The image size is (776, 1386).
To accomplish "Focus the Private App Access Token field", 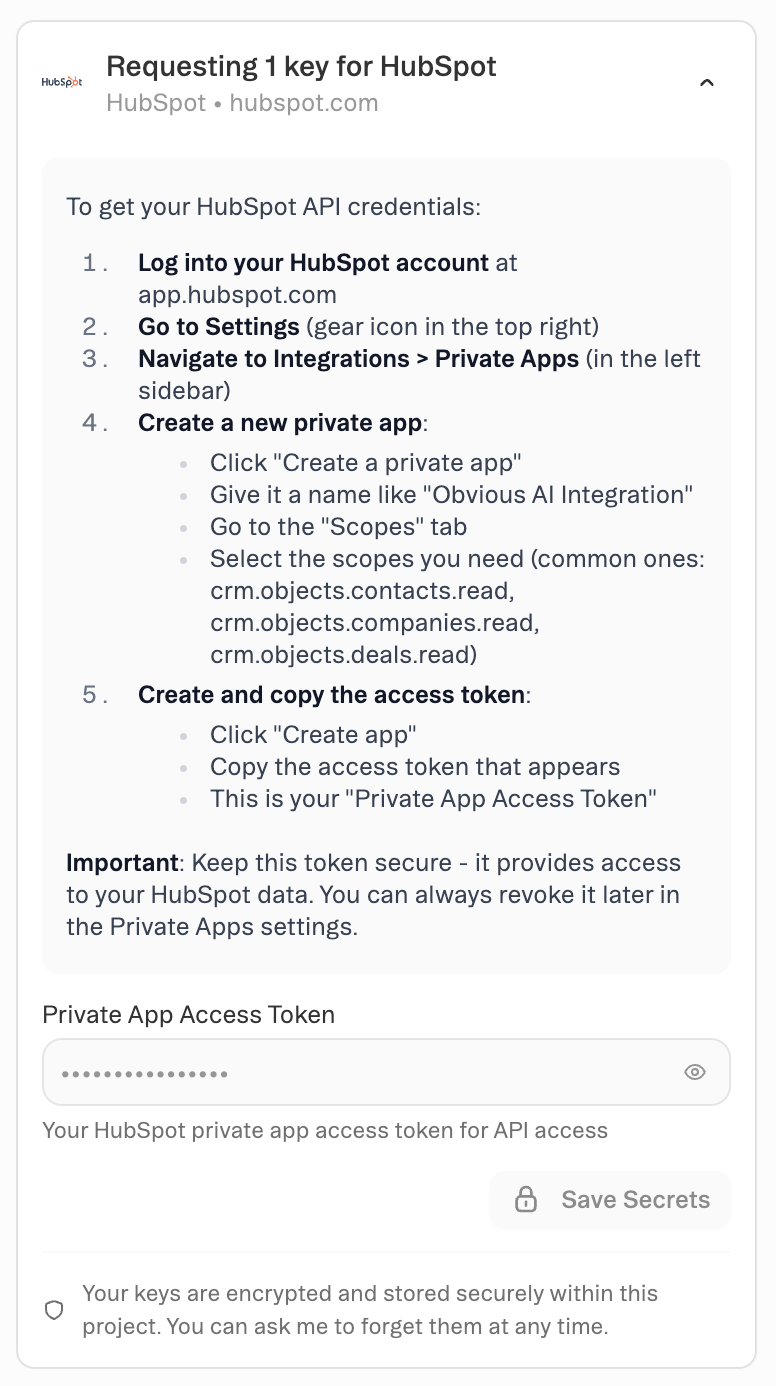I will (360, 1072).
